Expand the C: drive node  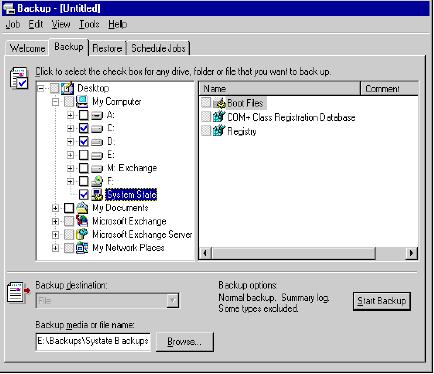tap(70, 128)
